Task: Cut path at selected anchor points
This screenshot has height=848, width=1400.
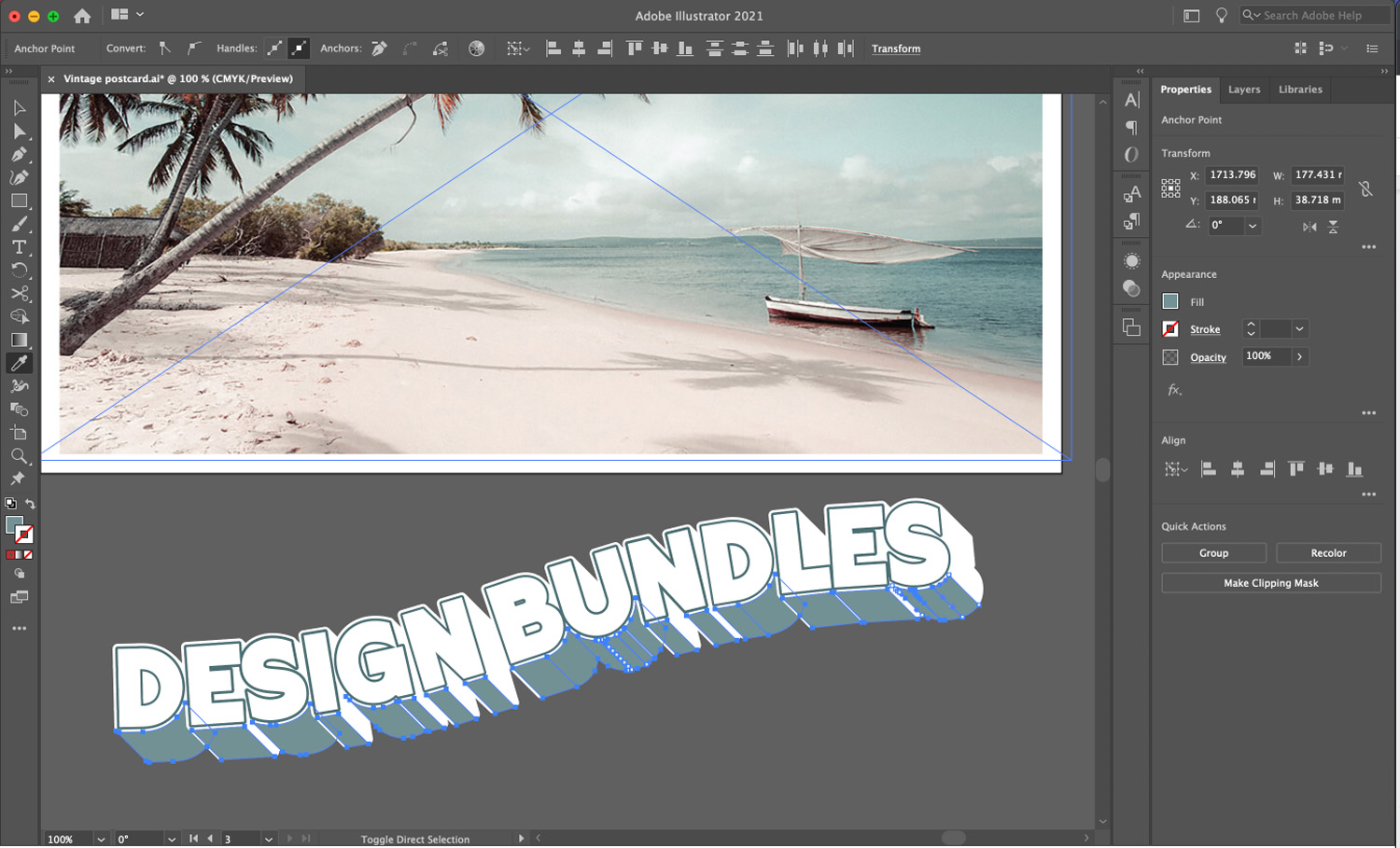Action: point(441,49)
